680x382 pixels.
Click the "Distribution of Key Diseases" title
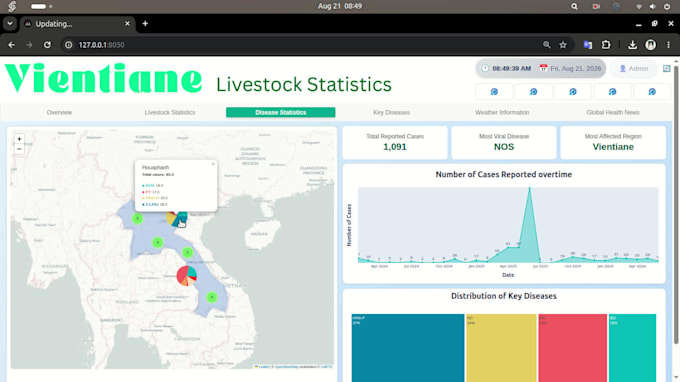503,296
